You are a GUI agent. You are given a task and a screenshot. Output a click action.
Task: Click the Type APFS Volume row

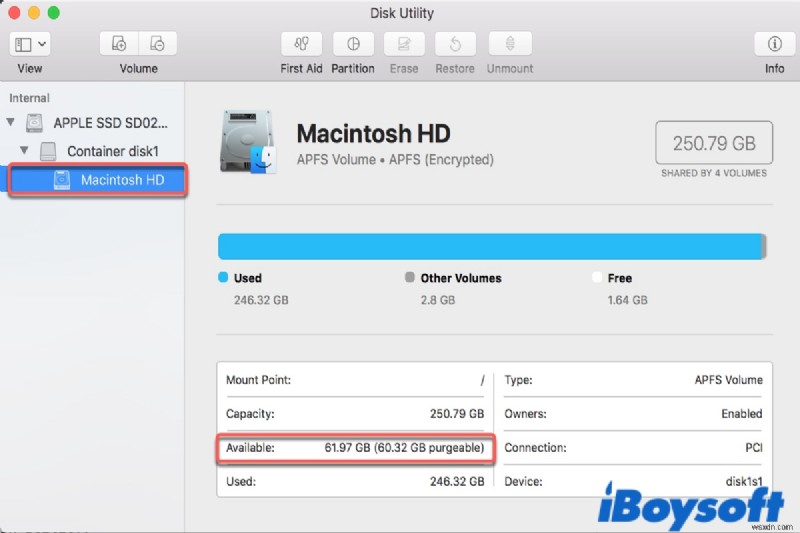pos(633,380)
